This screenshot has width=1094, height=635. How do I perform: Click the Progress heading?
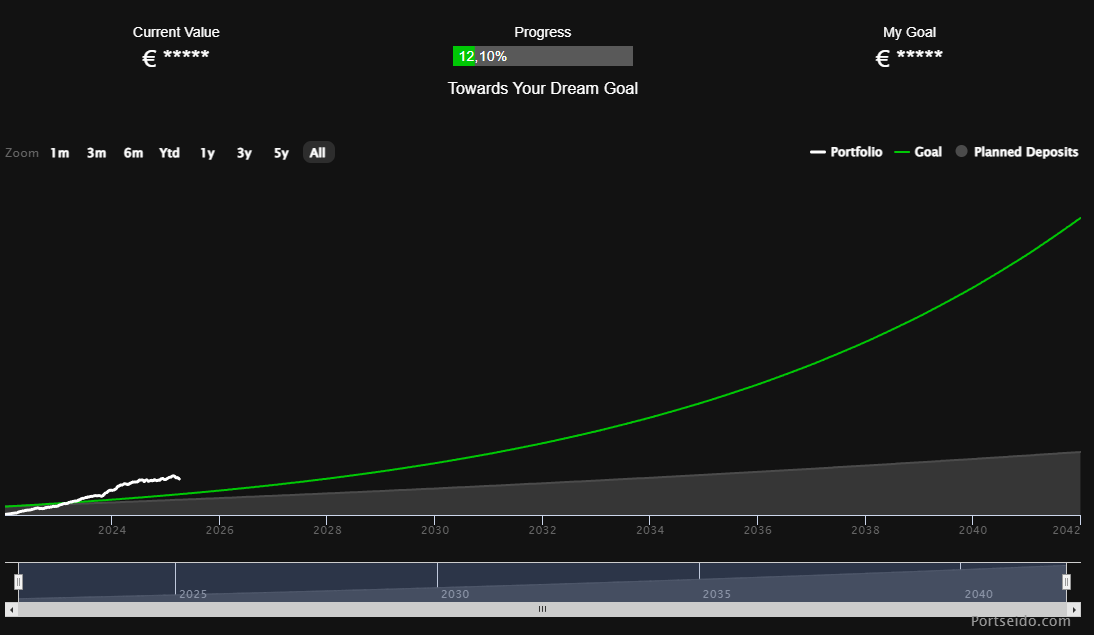543,32
